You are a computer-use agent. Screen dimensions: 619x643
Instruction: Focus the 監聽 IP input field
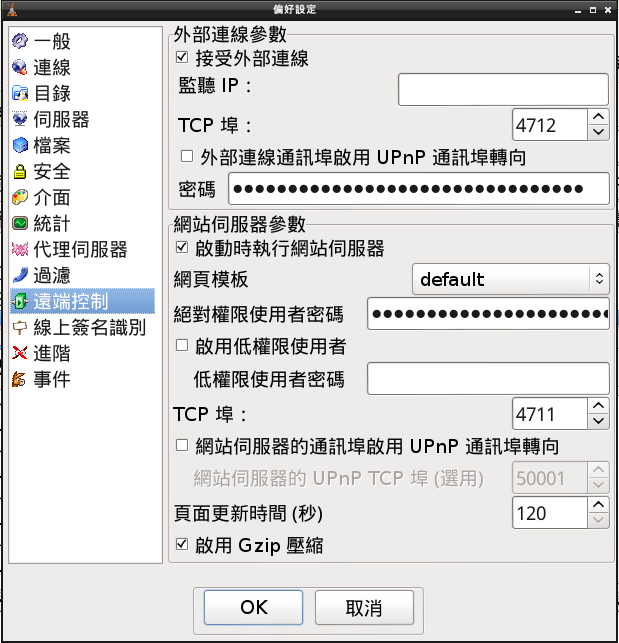click(x=503, y=89)
